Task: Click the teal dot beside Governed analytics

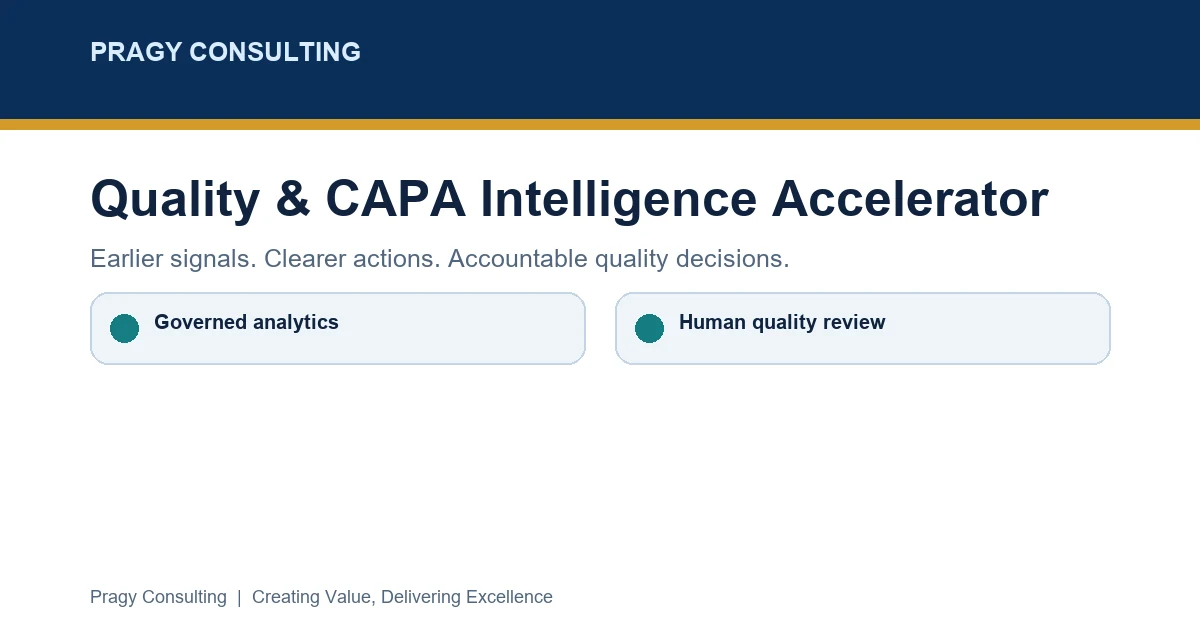Action: 124,328
